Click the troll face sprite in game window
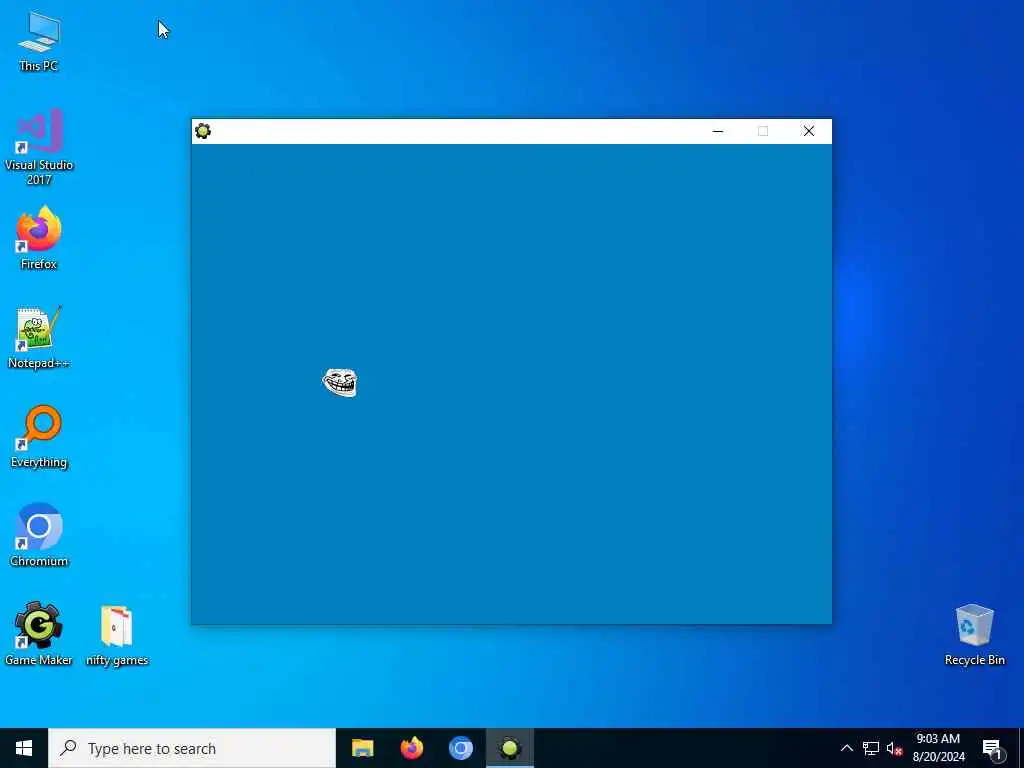The height and width of the screenshot is (768, 1024). [340, 382]
